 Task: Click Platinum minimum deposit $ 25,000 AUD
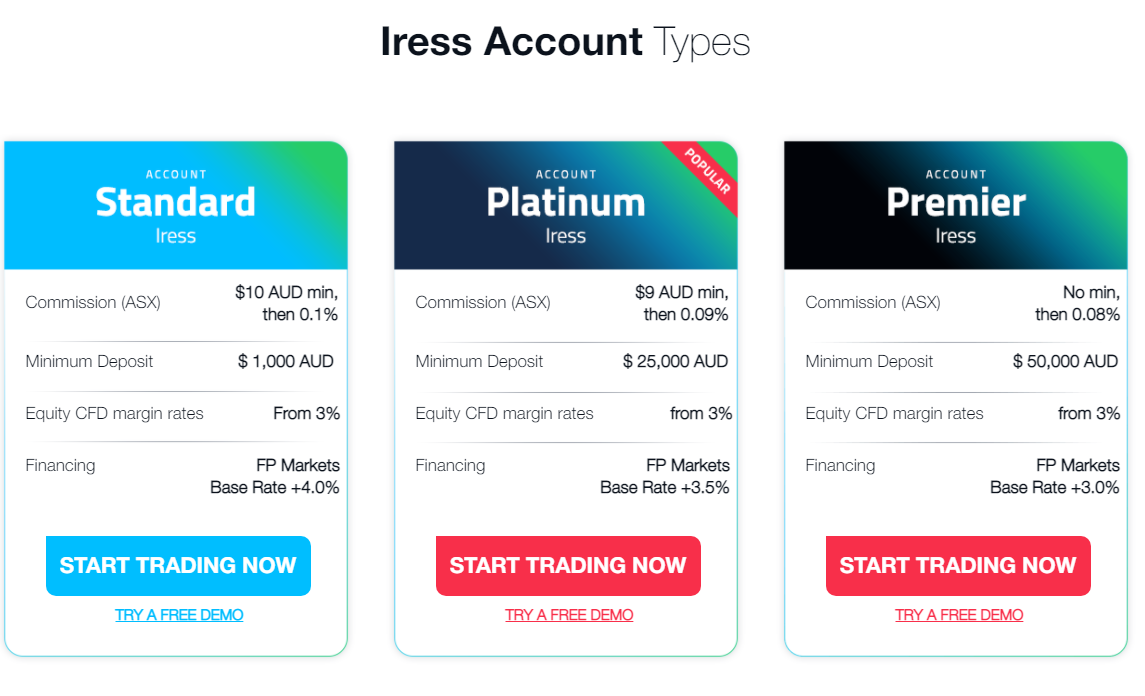click(675, 362)
